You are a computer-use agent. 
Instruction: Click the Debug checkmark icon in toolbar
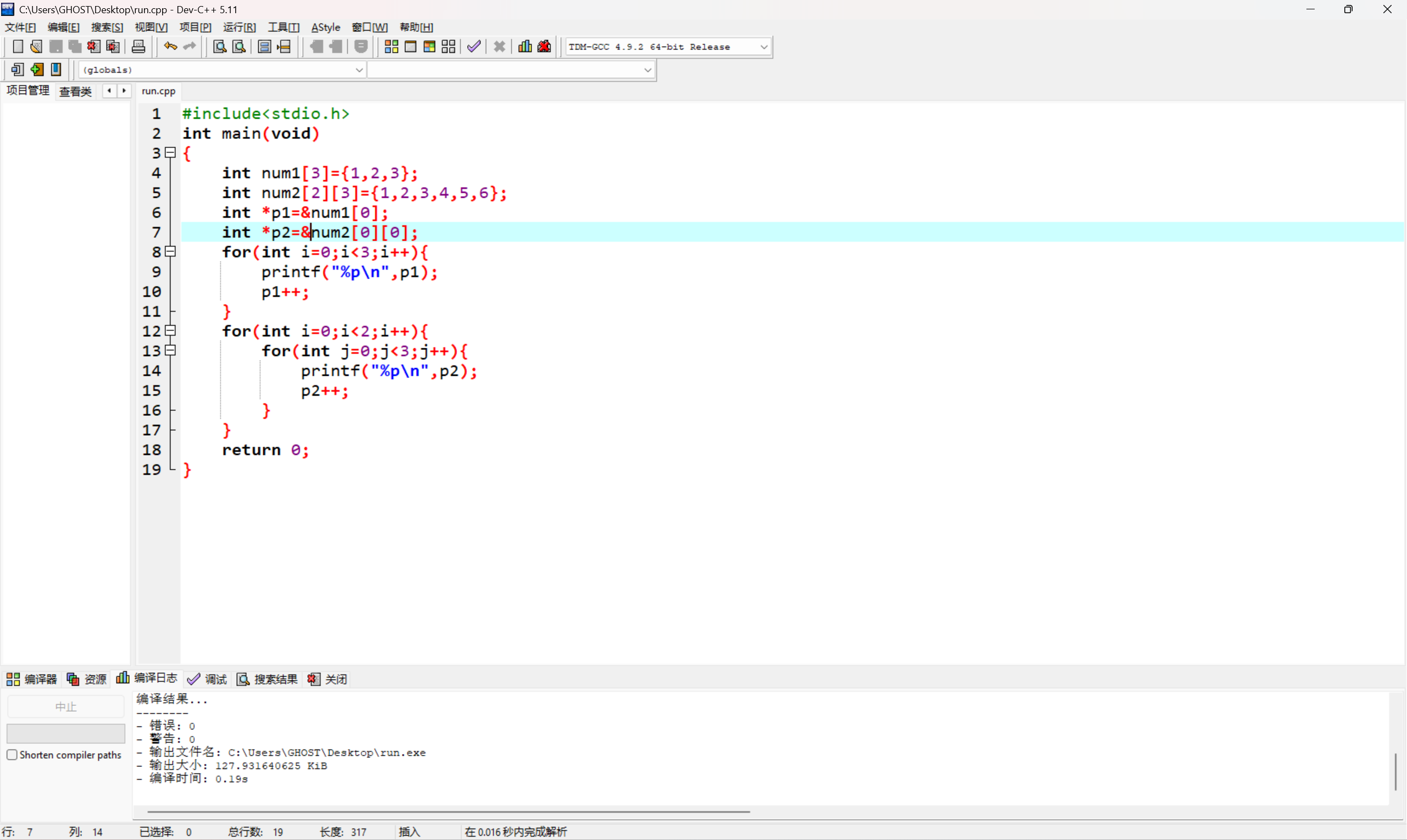pos(474,46)
